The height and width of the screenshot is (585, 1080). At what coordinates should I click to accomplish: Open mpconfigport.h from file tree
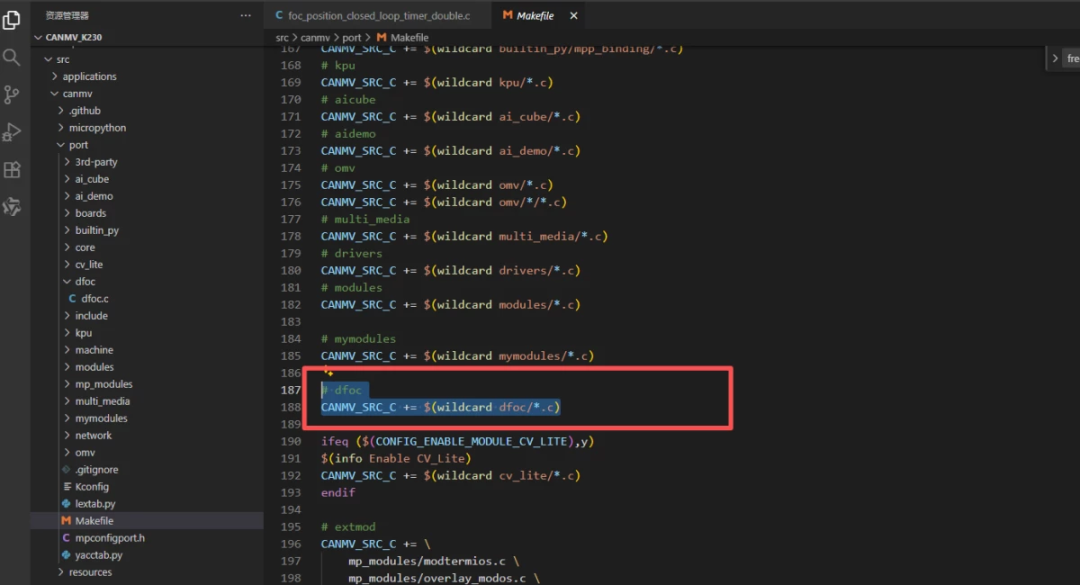110,538
